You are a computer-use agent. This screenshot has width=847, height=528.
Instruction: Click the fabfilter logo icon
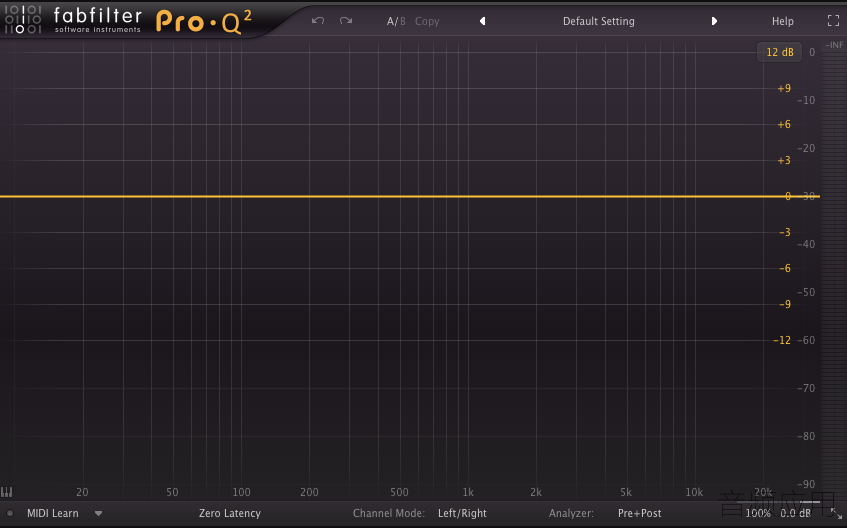click(x=23, y=19)
